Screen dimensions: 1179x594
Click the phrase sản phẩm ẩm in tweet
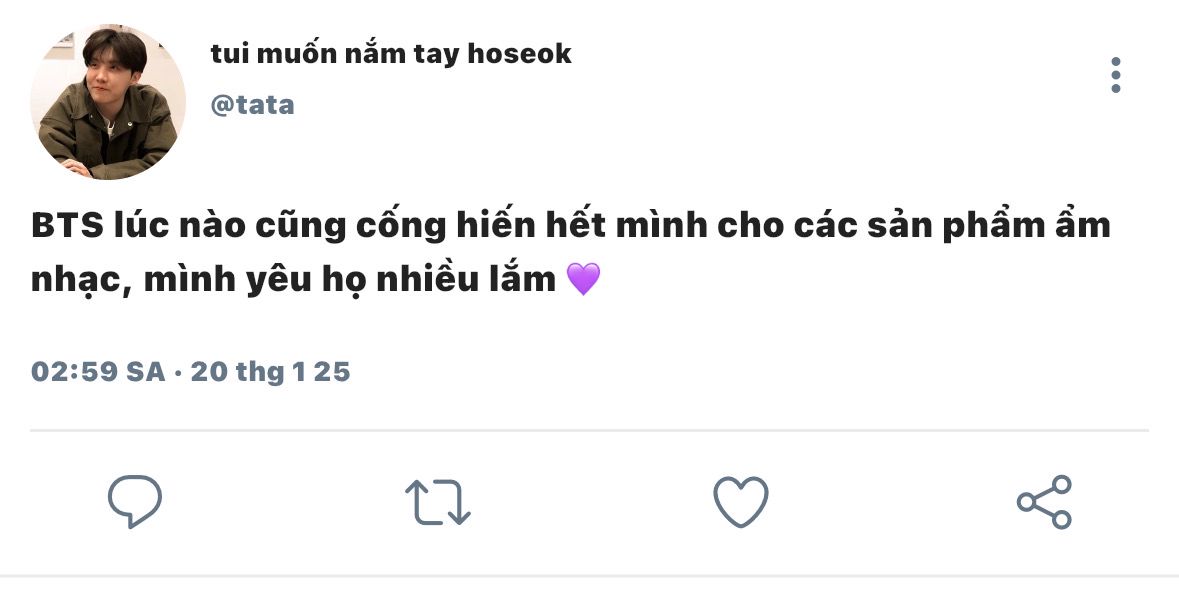click(989, 226)
